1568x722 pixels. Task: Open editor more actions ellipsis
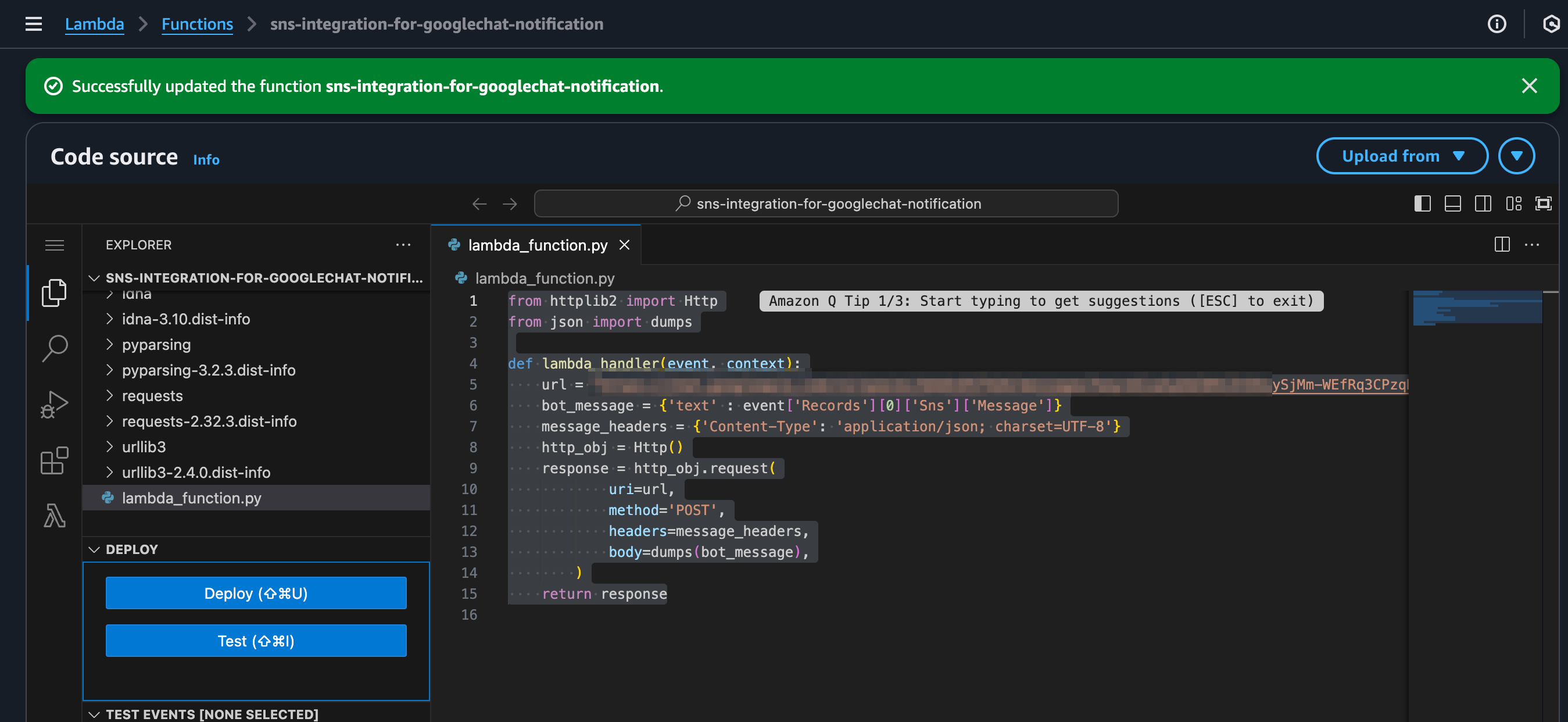coord(1532,245)
